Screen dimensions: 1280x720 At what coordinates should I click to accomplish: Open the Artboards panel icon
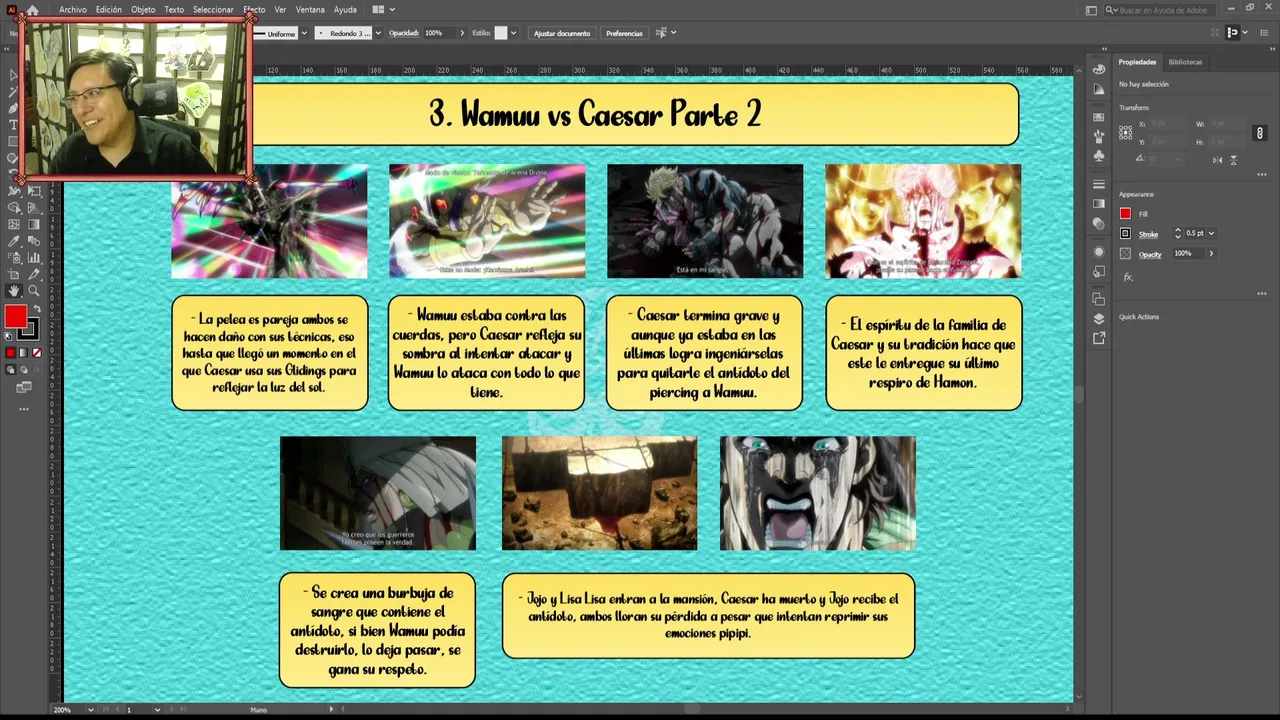1099,299
